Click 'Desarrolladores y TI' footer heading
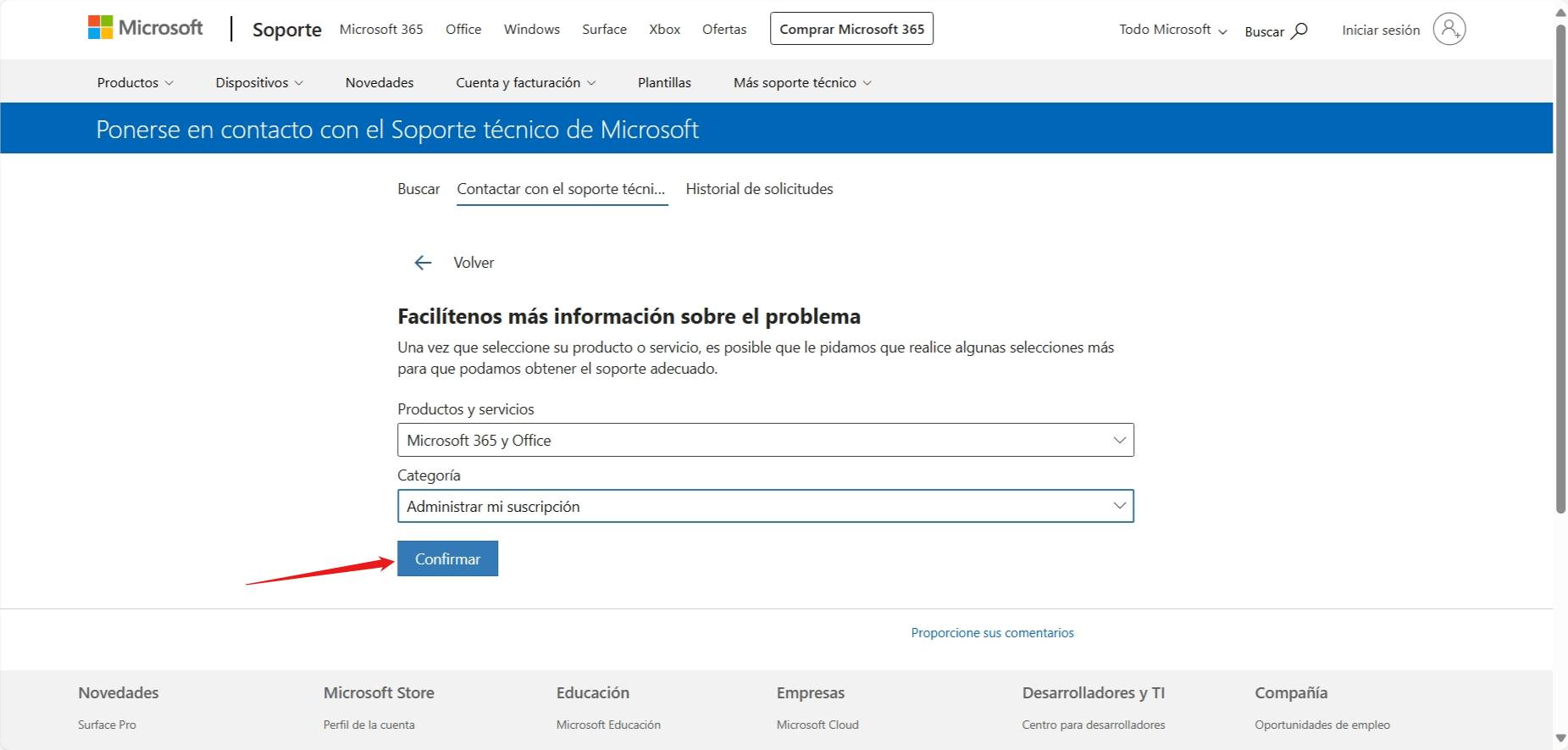 1093,692
